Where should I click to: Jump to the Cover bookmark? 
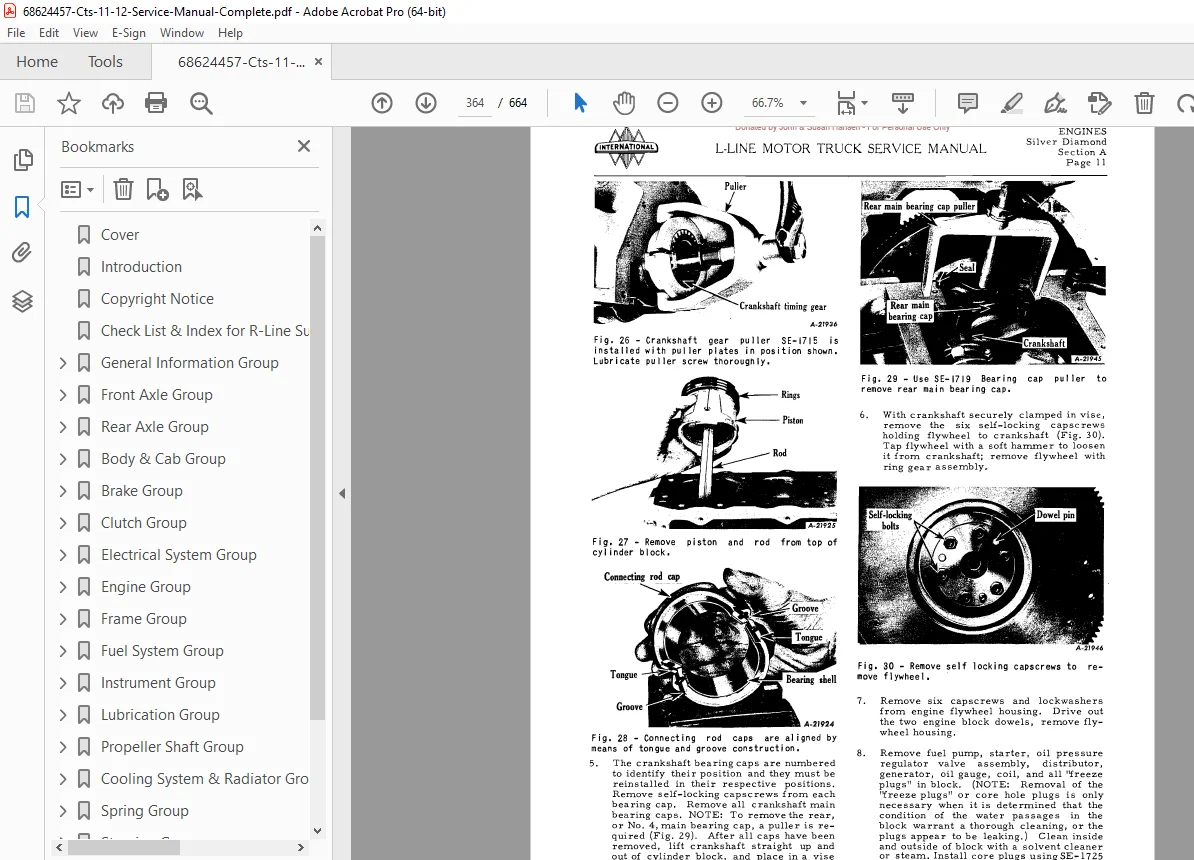tap(120, 235)
